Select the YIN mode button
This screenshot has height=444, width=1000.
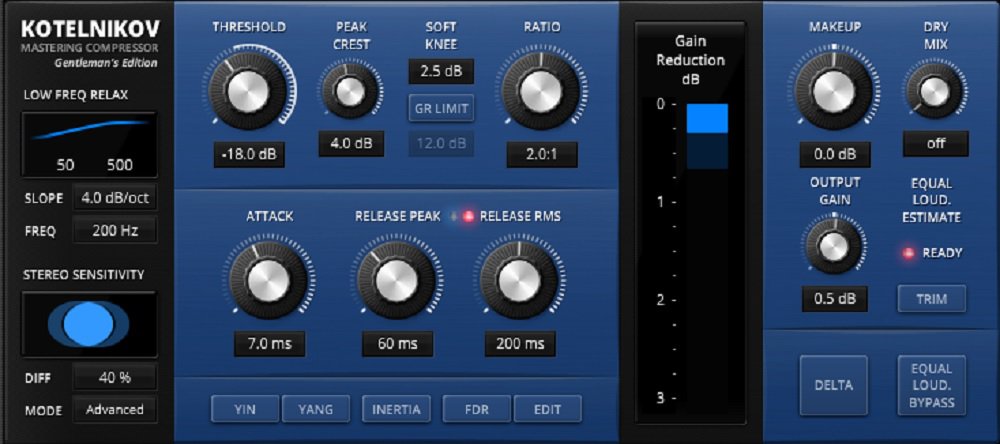click(x=245, y=409)
